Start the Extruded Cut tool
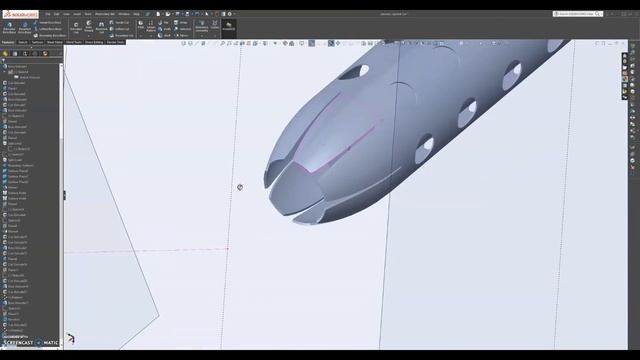Image resolution: width=640 pixels, height=360 pixels. pyautogui.click(x=76, y=27)
